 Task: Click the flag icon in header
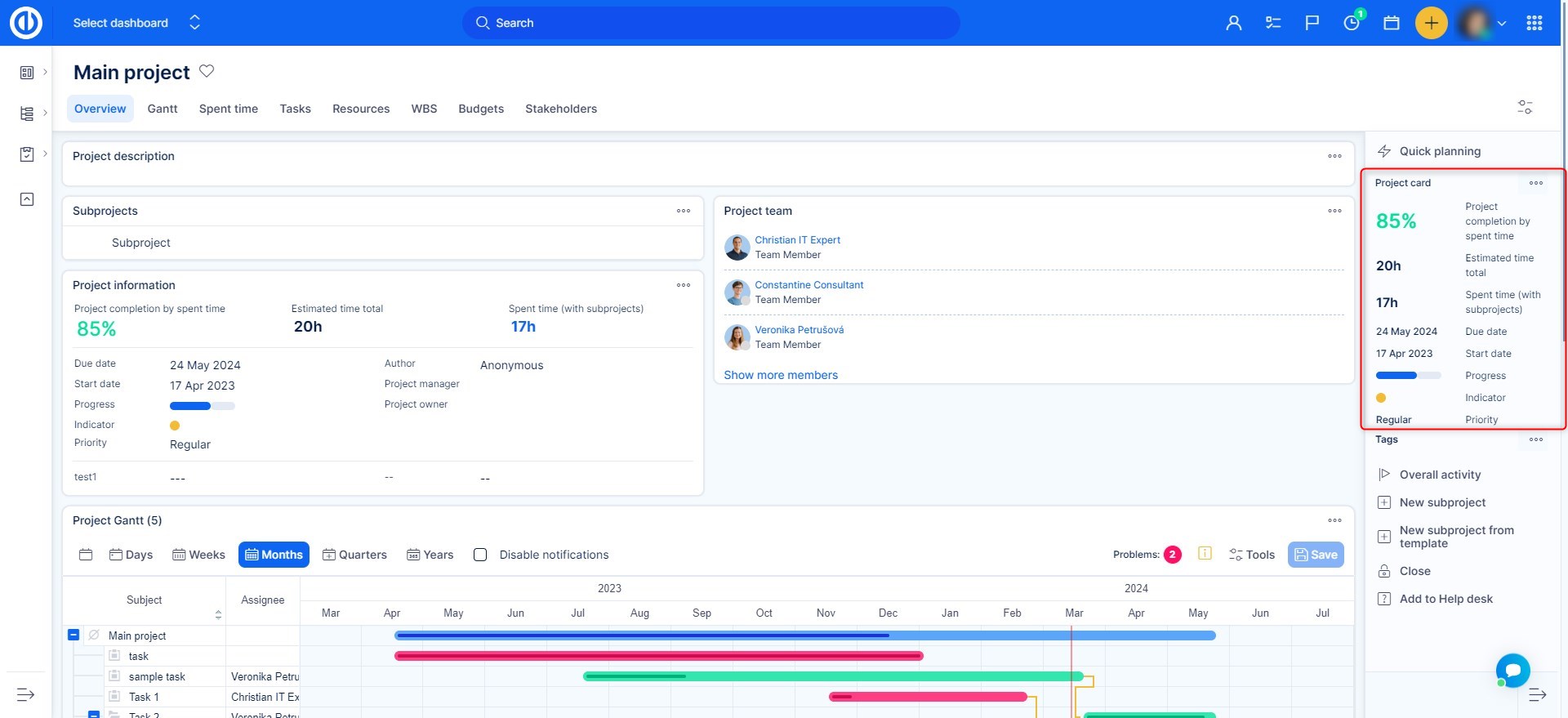tap(1312, 23)
